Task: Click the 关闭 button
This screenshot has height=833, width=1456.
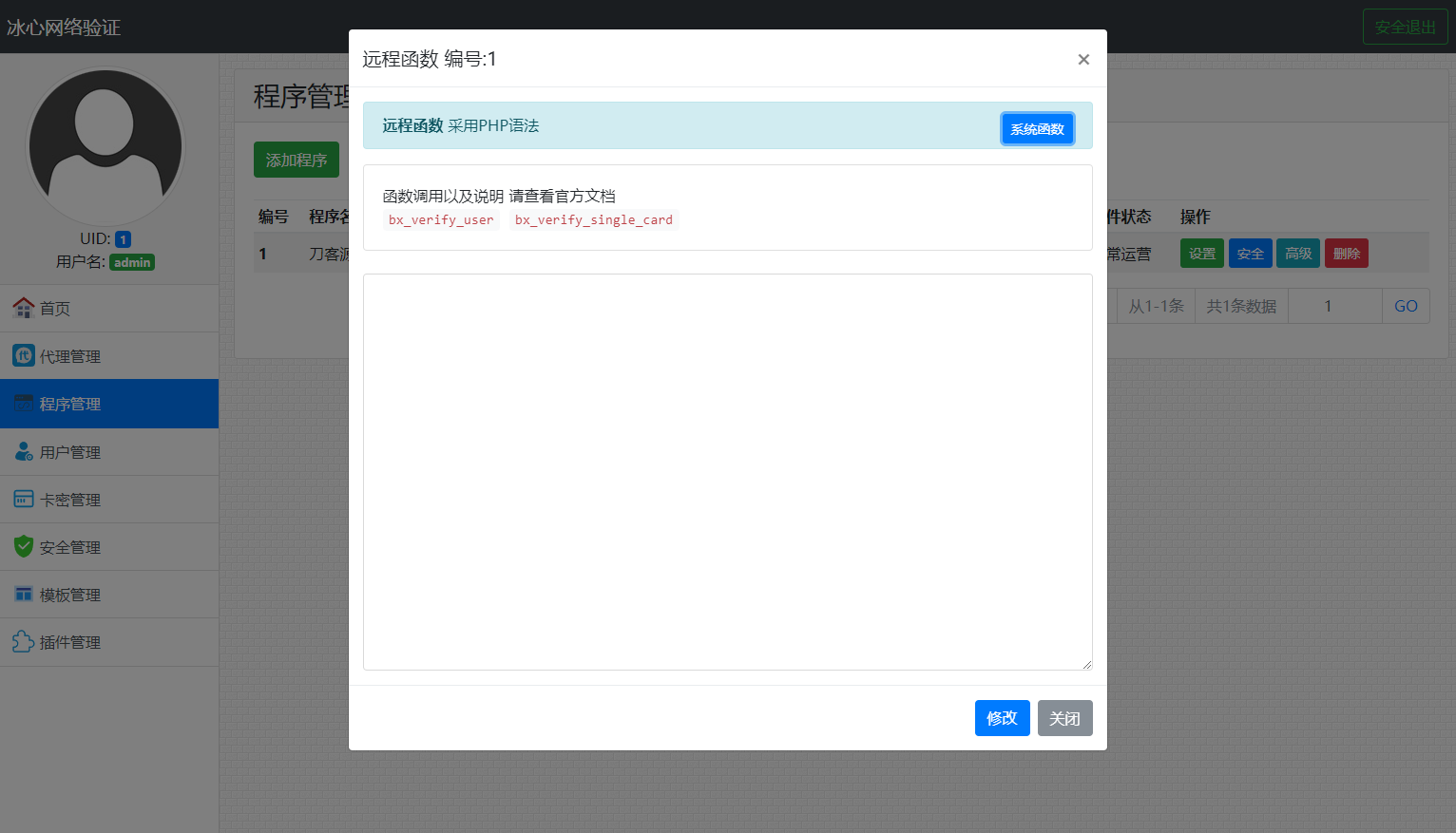Action: 1065,718
